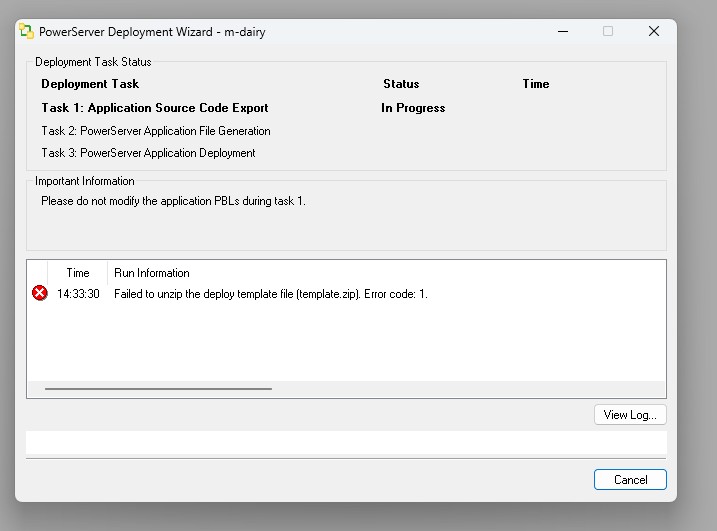Minimize the Deployment Wizard window

point(561,31)
